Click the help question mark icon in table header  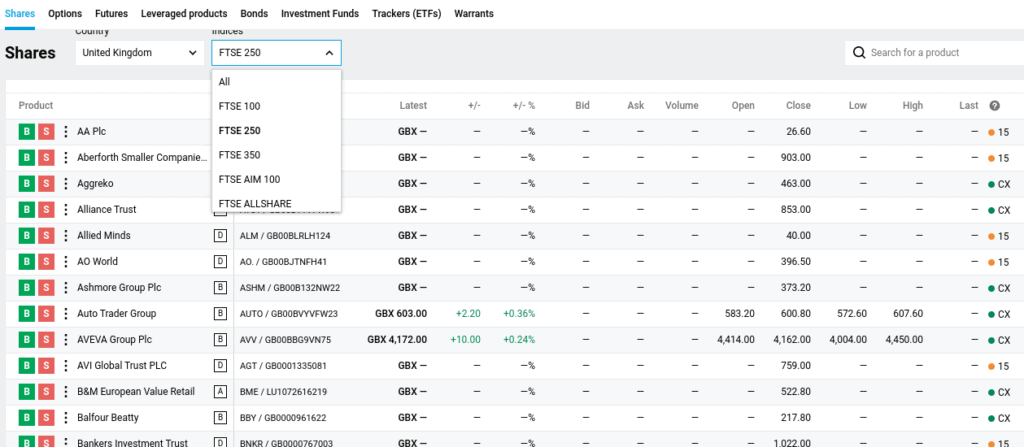(x=994, y=106)
